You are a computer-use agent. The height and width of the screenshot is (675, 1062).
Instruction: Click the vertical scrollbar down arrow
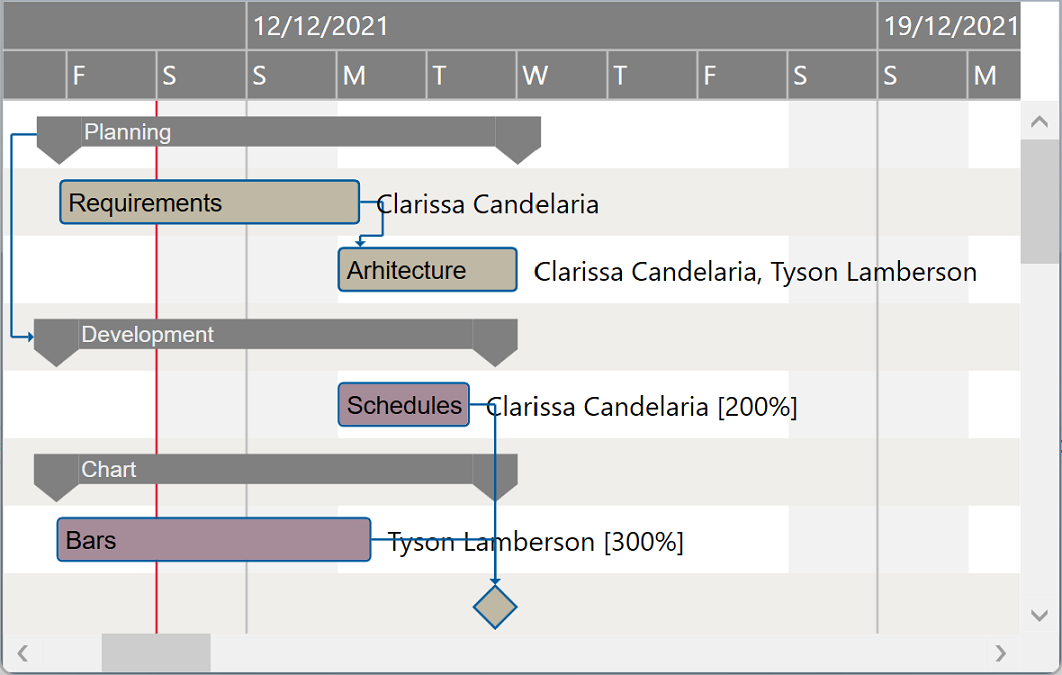point(1040,614)
